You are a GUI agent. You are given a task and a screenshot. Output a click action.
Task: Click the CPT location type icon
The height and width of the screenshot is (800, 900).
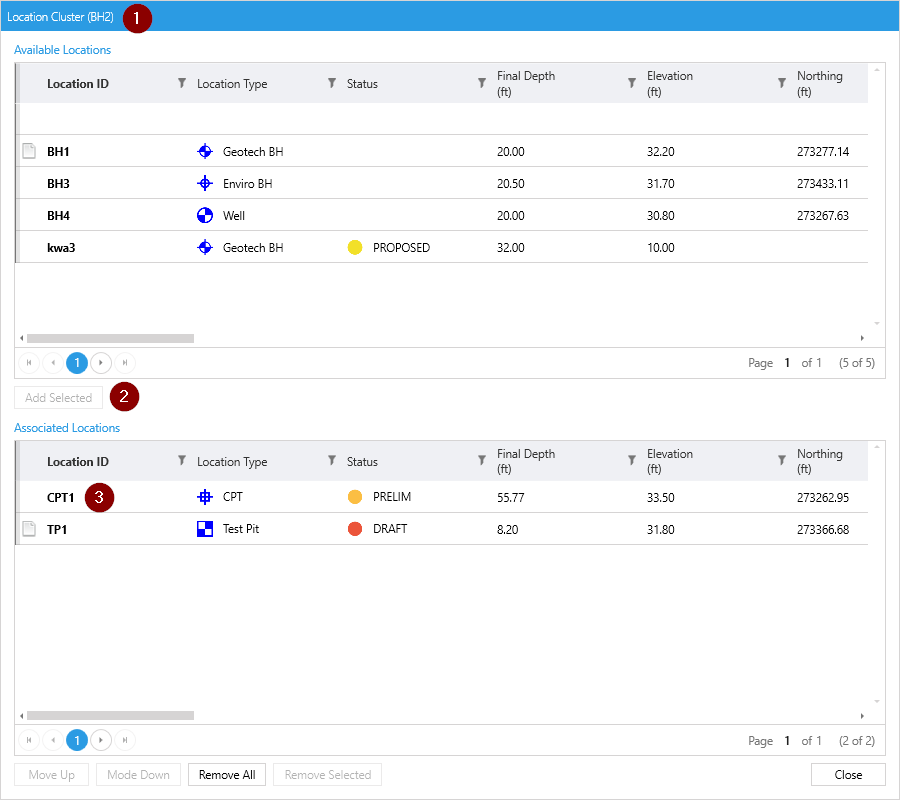coord(205,497)
